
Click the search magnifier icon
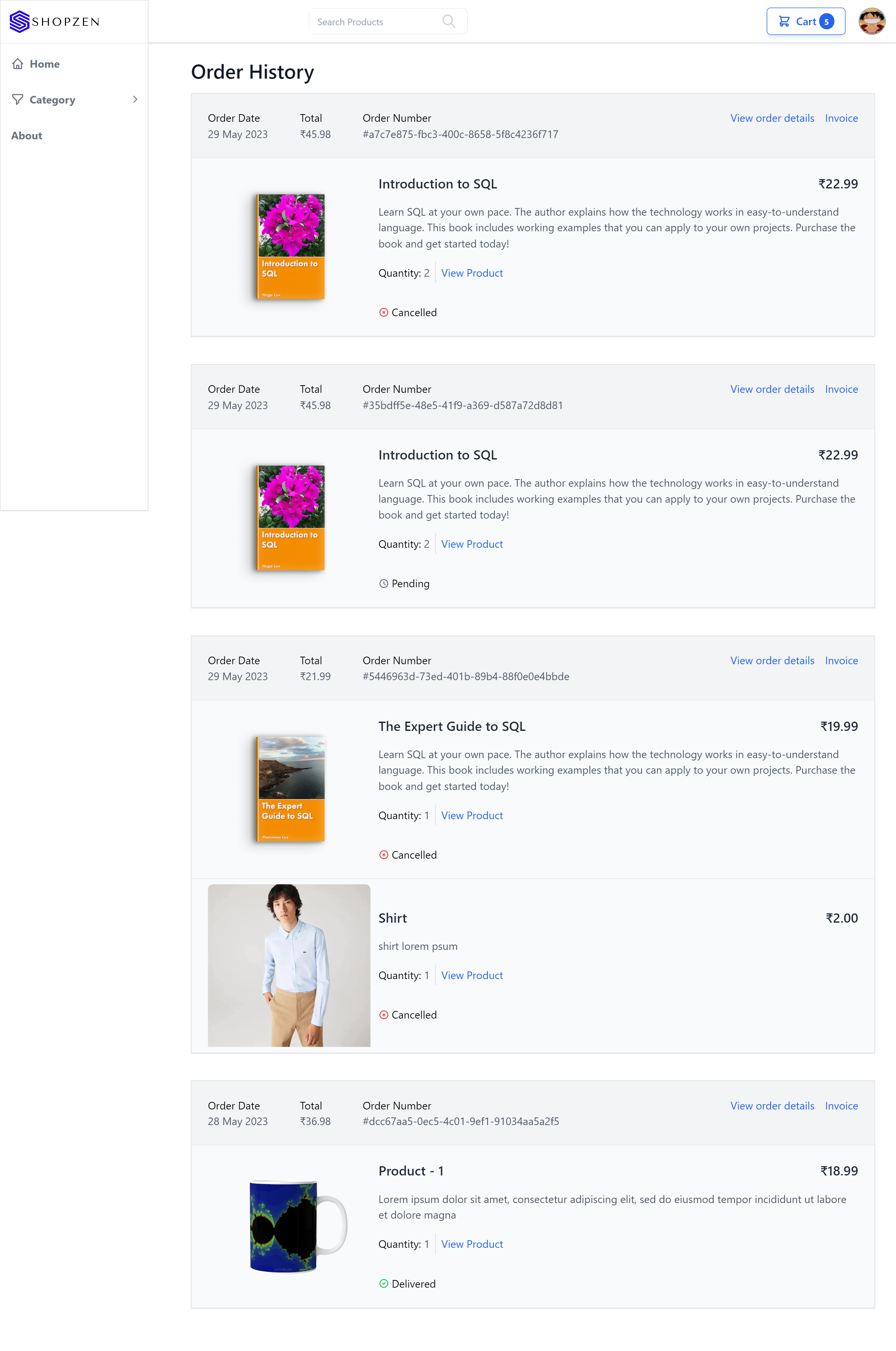pyautogui.click(x=449, y=21)
